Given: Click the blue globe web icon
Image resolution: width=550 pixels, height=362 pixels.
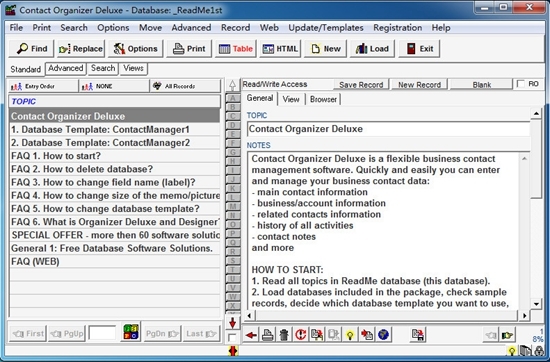Looking at the screenshot, I should click(383, 335).
